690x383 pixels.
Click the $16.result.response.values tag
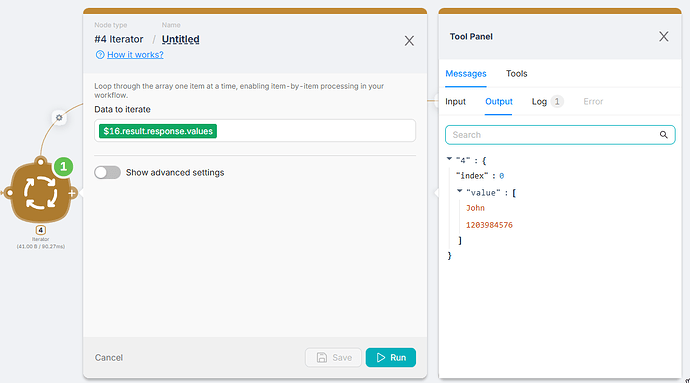(158, 131)
